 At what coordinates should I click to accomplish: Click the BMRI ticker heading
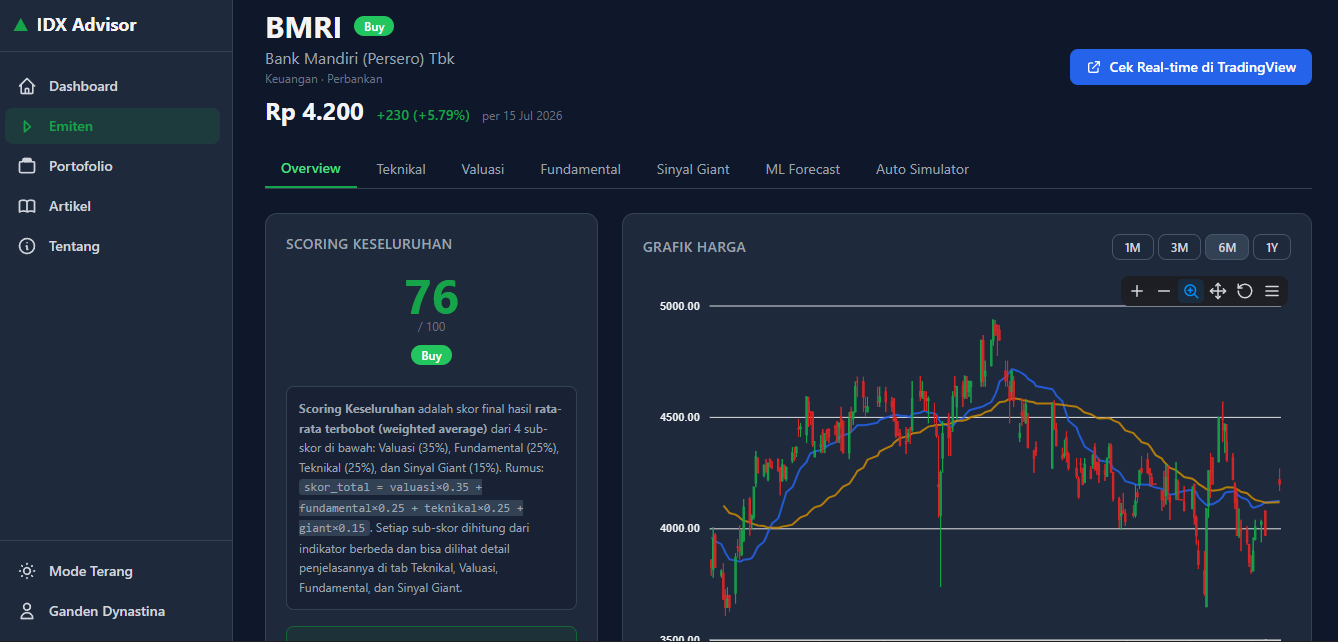(303, 27)
